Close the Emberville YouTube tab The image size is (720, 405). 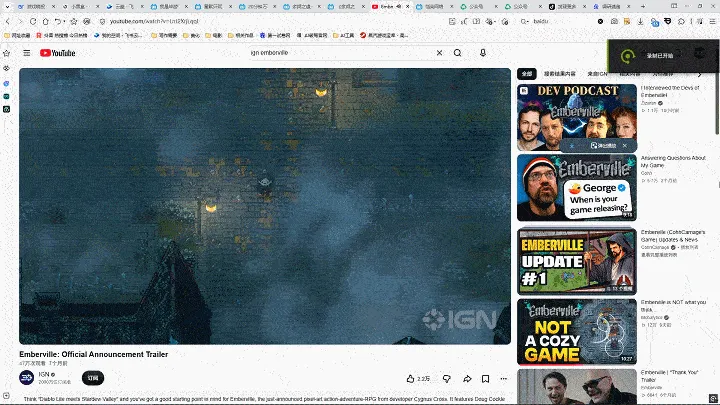coord(407,6)
